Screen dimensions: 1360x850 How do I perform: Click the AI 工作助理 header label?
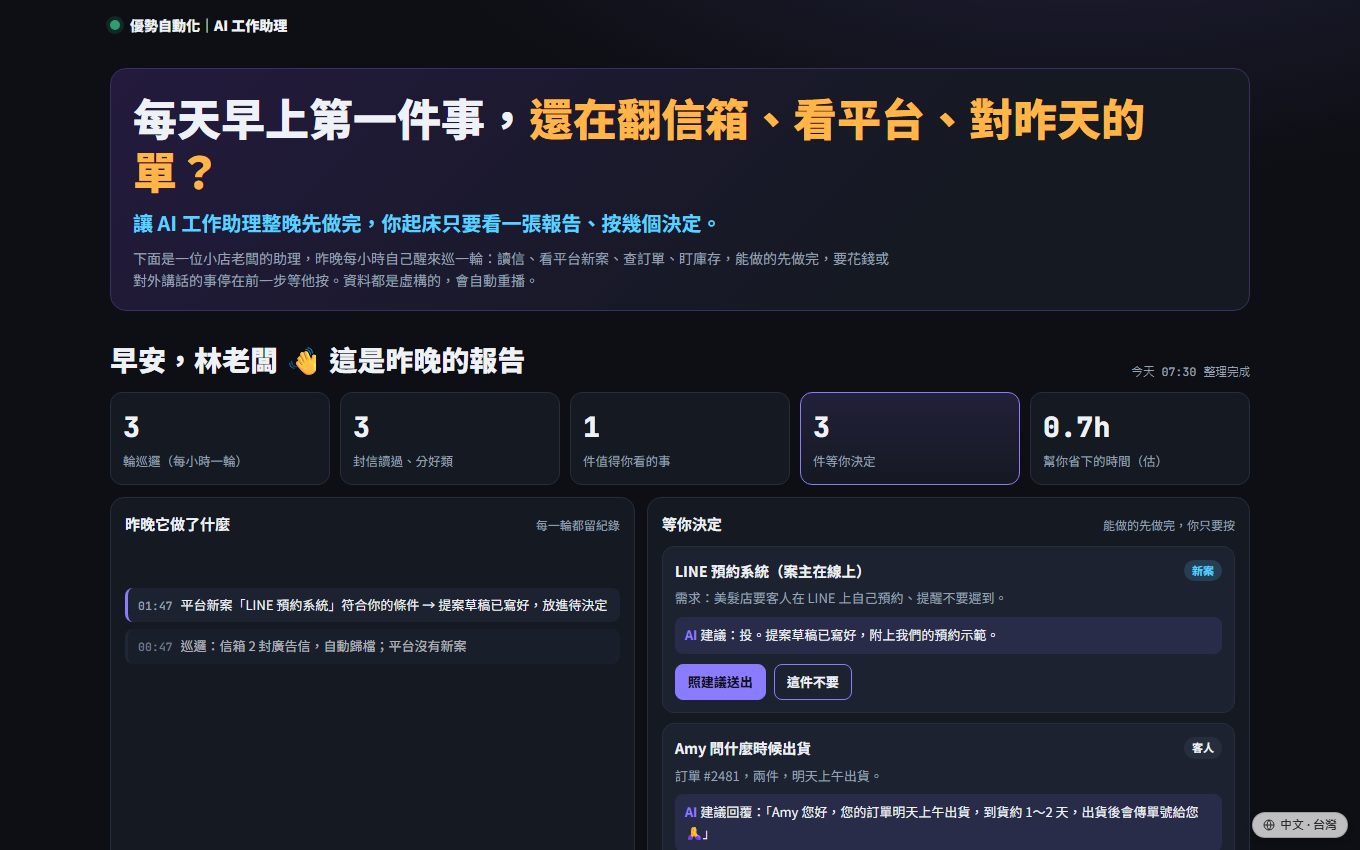pyautogui.click(x=250, y=25)
